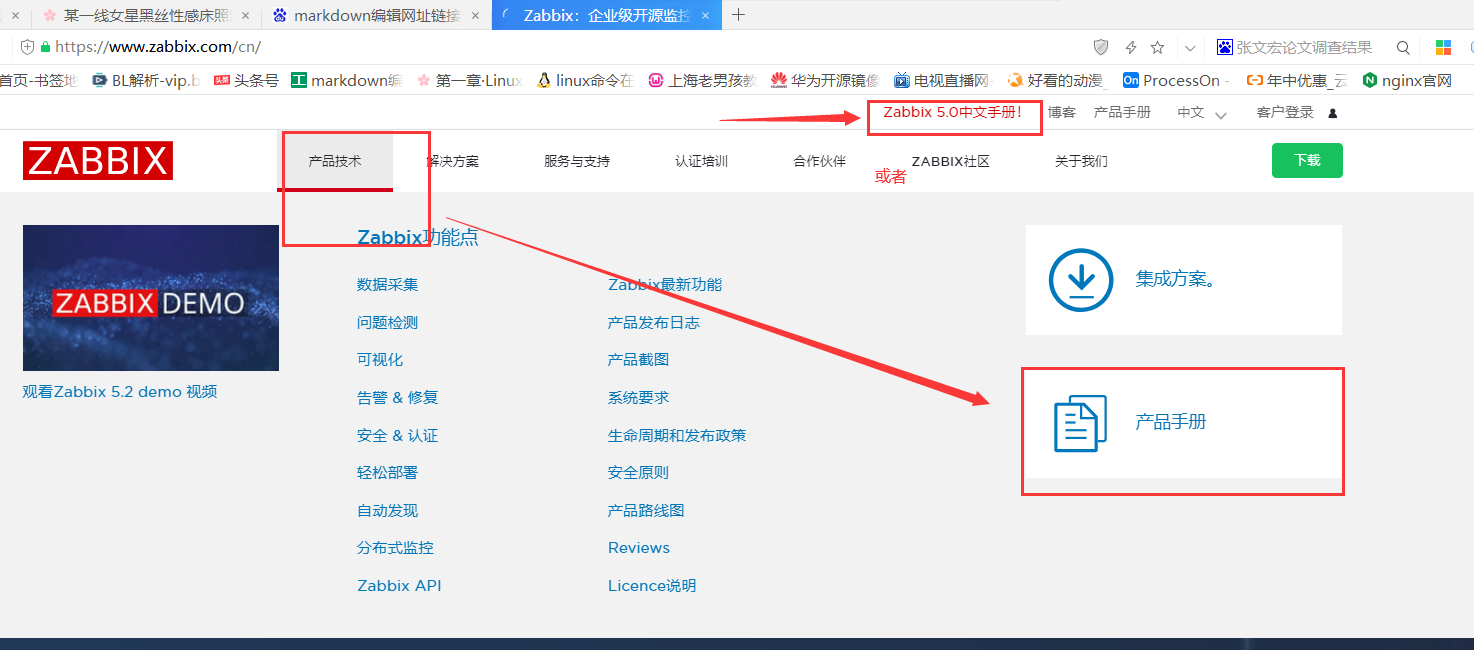Image resolution: width=1474 pixels, height=650 pixels.
Task: Click the Zabbix 5.0中文手册 link
Action: pyautogui.click(x=954, y=112)
